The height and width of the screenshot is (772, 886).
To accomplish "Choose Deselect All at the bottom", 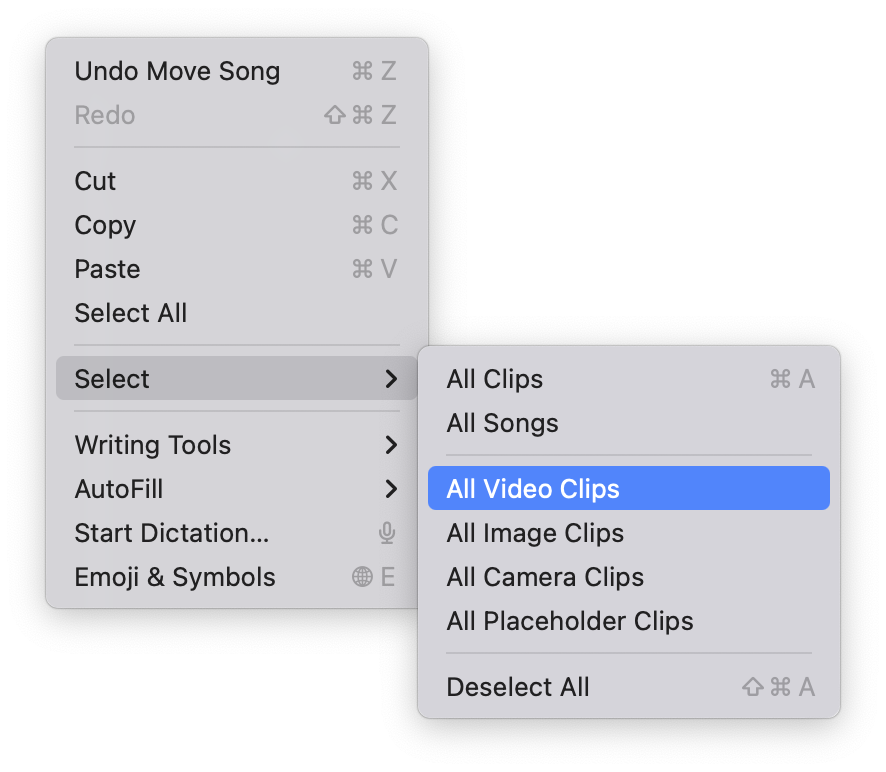I will coord(517,687).
